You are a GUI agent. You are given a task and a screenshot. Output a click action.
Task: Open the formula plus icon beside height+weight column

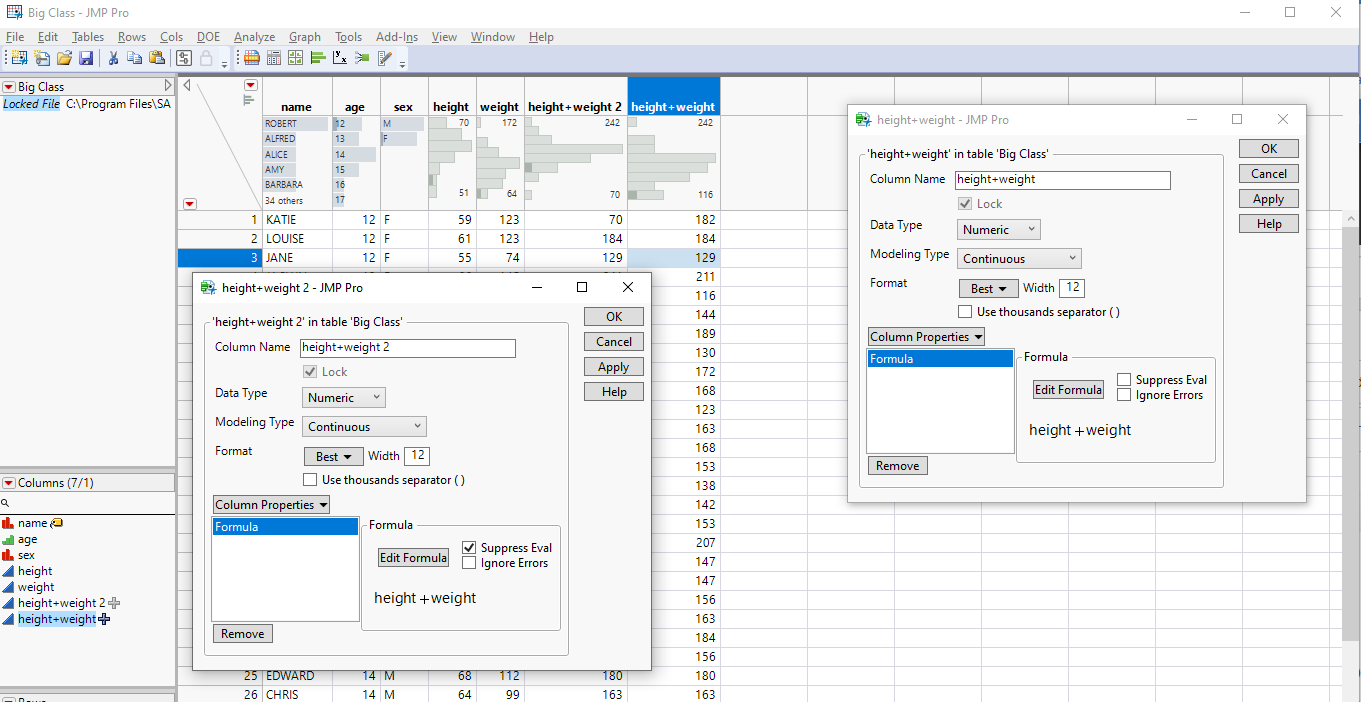point(103,618)
